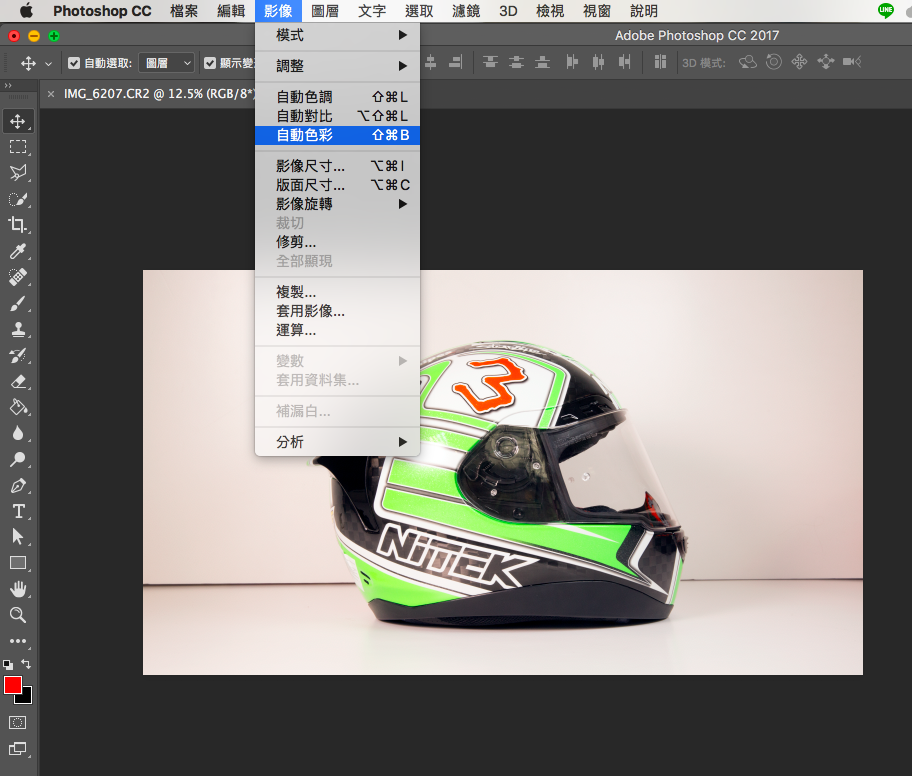Screen dimensions: 912x776
Task: Select the Move tool in the toolbox
Action: click(17, 121)
